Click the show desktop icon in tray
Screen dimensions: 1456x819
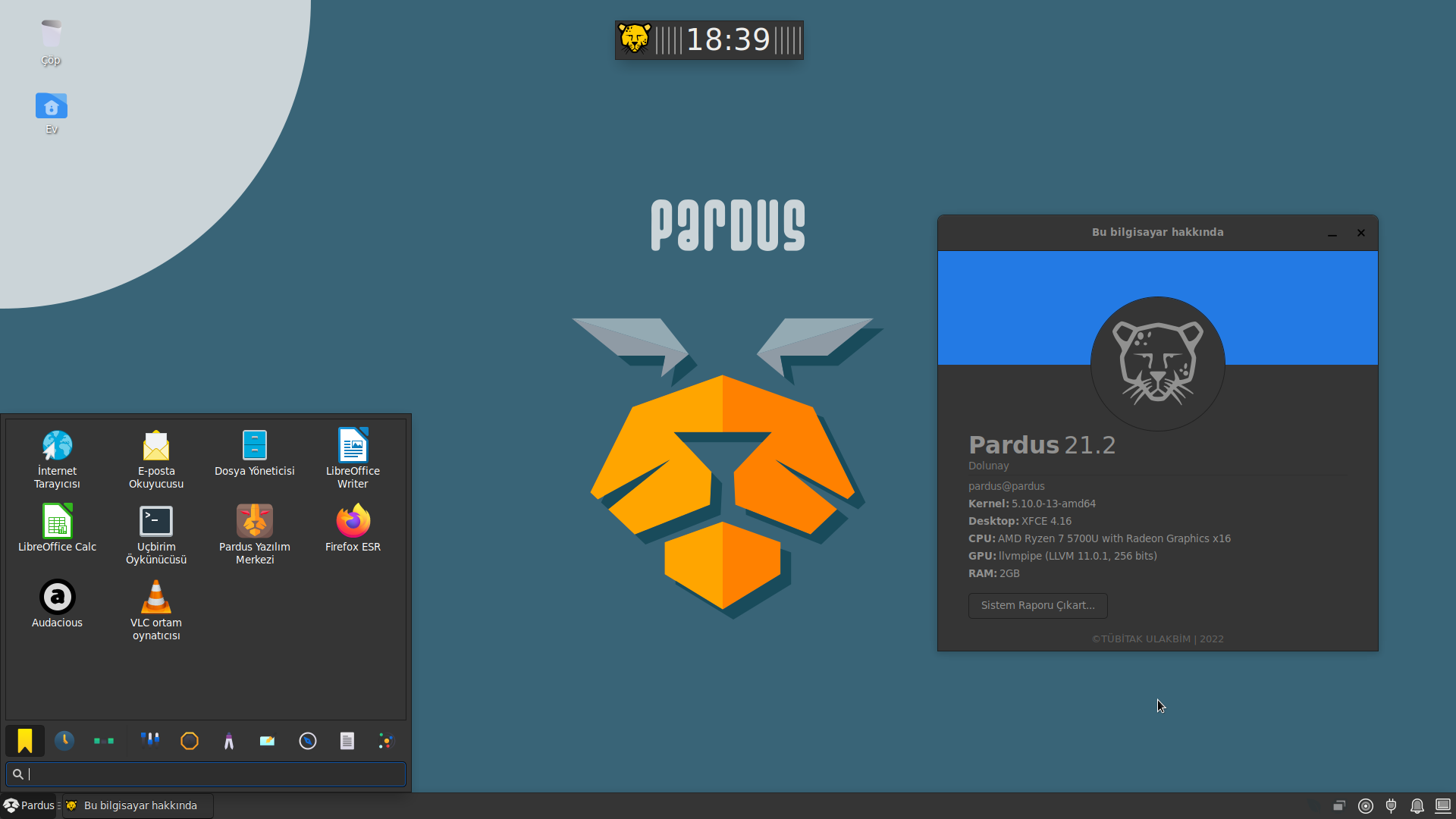pyautogui.click(x=1443, y=805)
